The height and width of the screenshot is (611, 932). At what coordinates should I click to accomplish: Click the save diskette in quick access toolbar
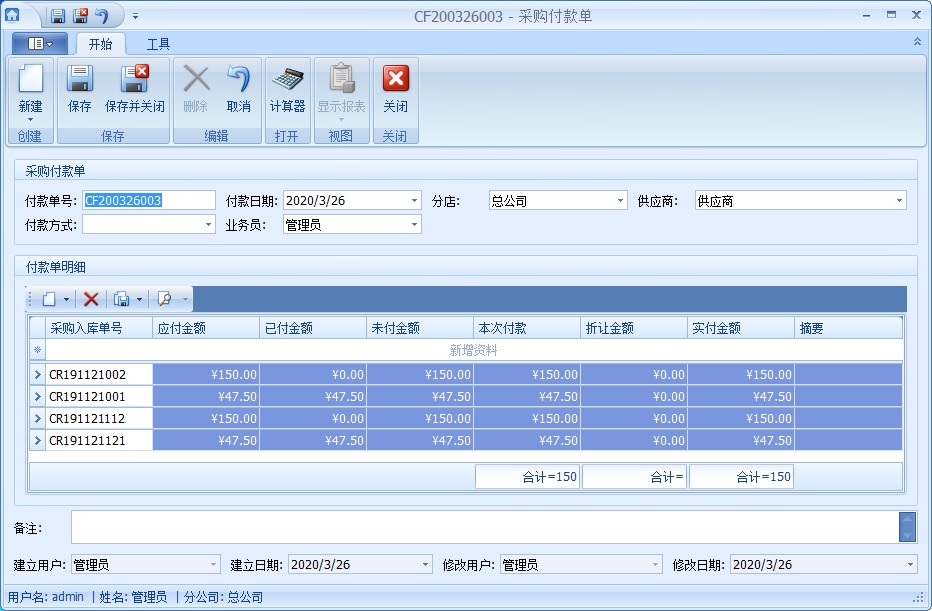(55, 14)
